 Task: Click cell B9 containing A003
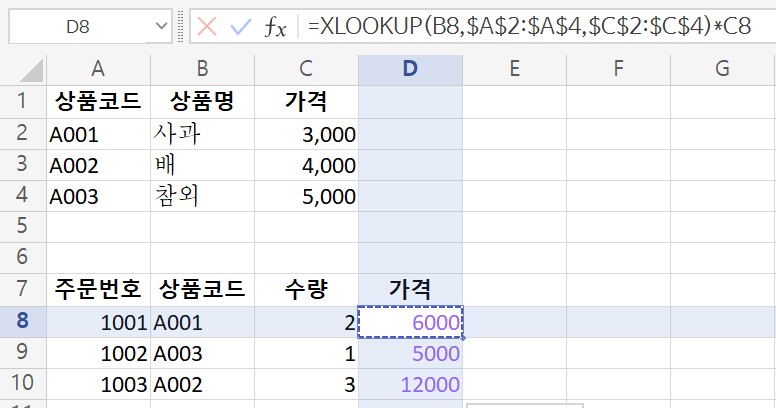[x=202, y=353]
